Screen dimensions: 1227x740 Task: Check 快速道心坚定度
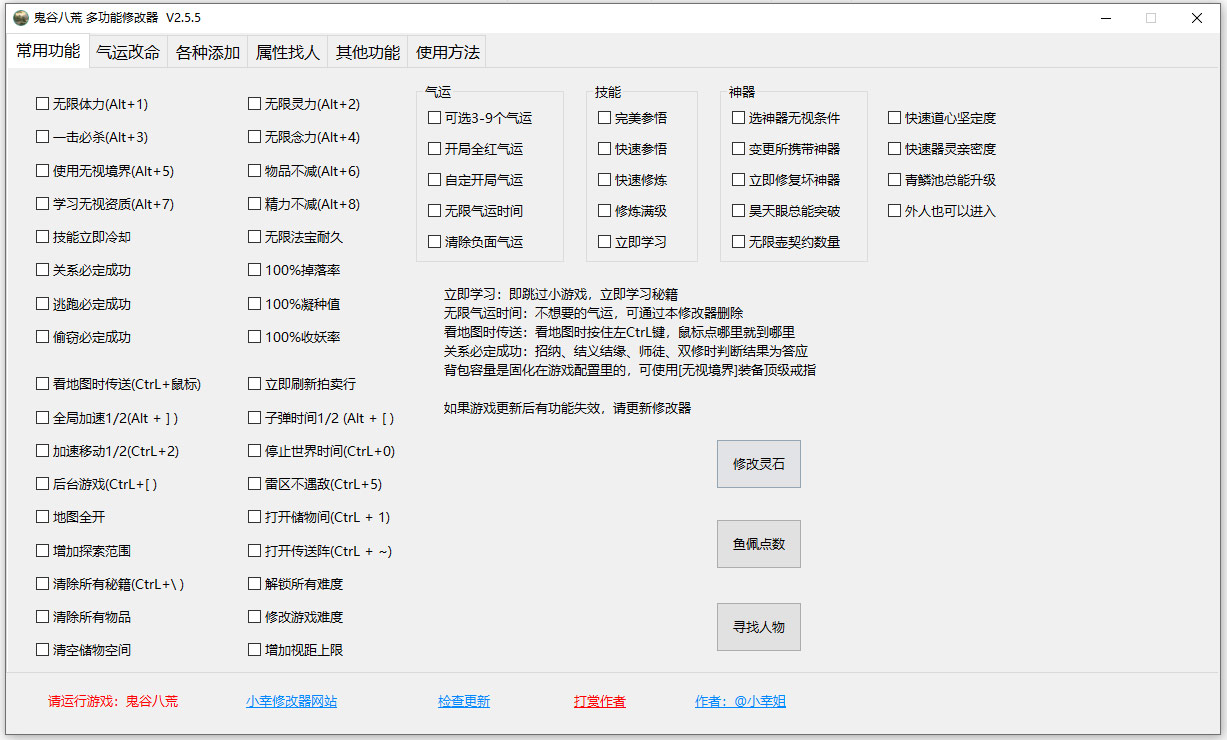click(893, 117)
